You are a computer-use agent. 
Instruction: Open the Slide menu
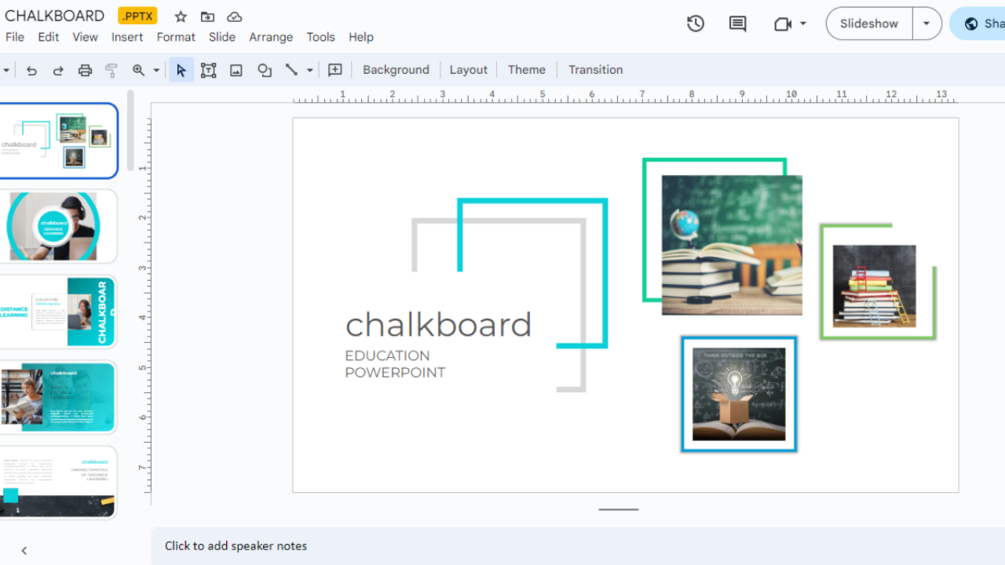(222, 37)
